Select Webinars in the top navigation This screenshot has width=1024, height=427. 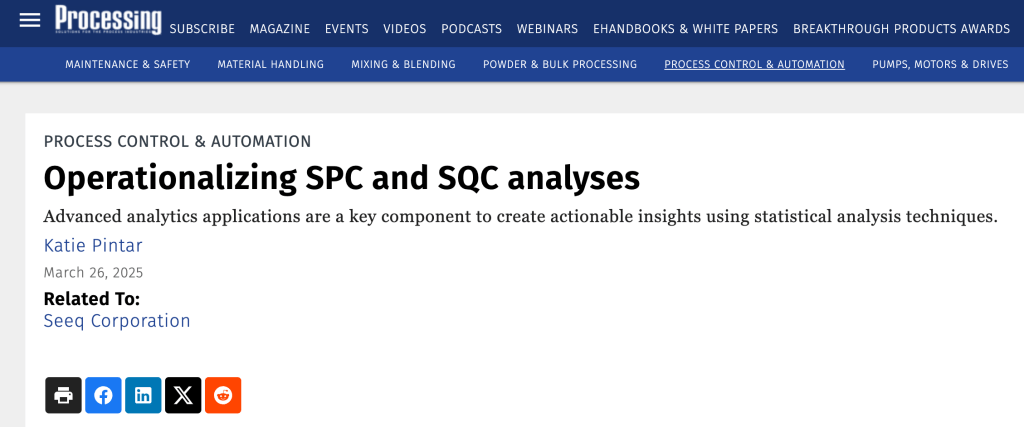coord(547,29)
